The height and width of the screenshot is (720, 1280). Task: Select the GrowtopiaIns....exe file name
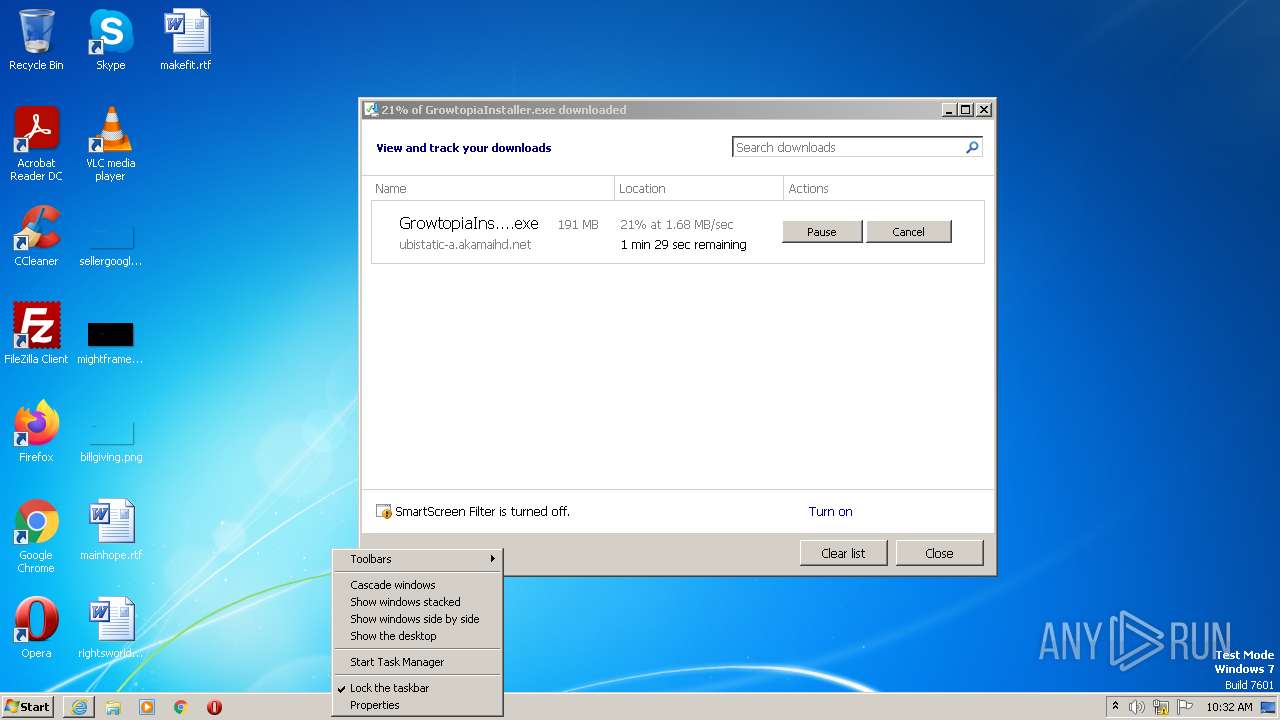[x=469, y=223]
